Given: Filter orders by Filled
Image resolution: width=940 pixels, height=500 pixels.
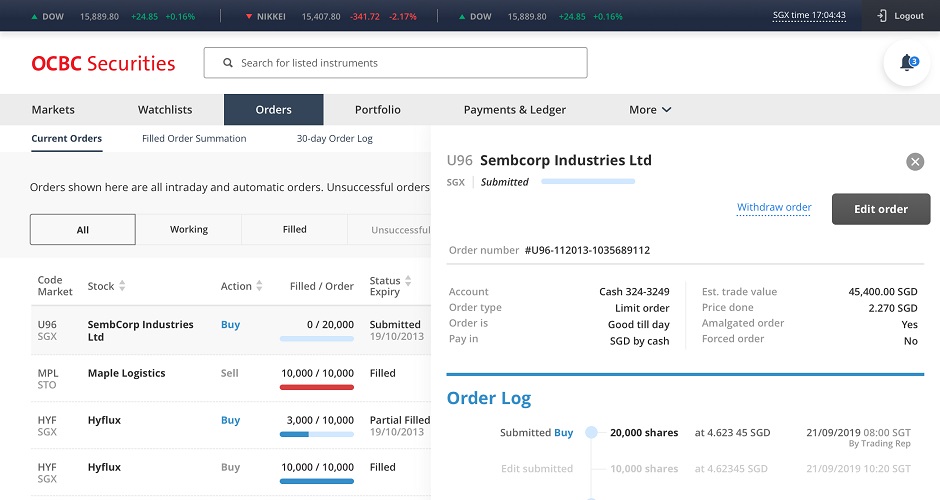Looking at the screenshot, I should (x=294, y=230).
